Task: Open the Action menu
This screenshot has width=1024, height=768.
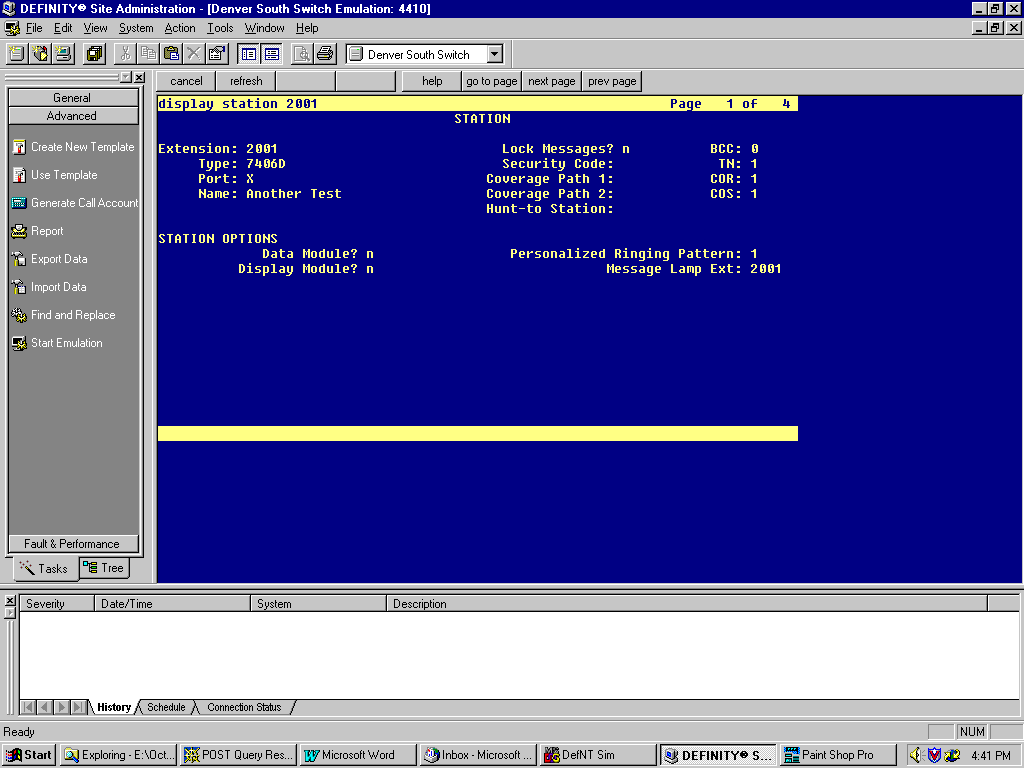Action: [180, 28]
